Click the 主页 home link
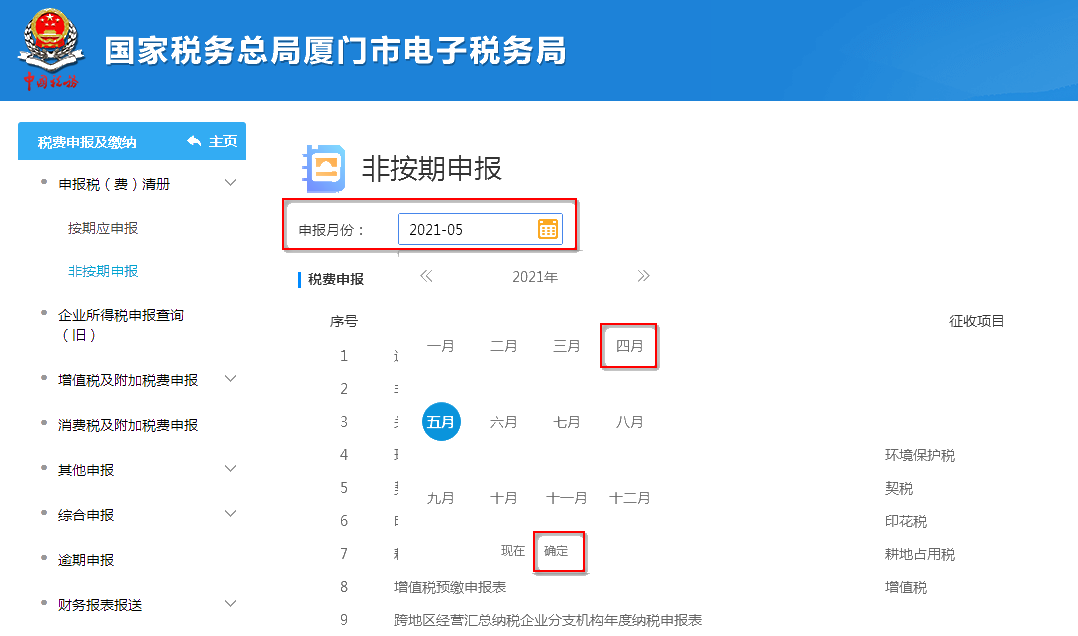 [223, 141]
